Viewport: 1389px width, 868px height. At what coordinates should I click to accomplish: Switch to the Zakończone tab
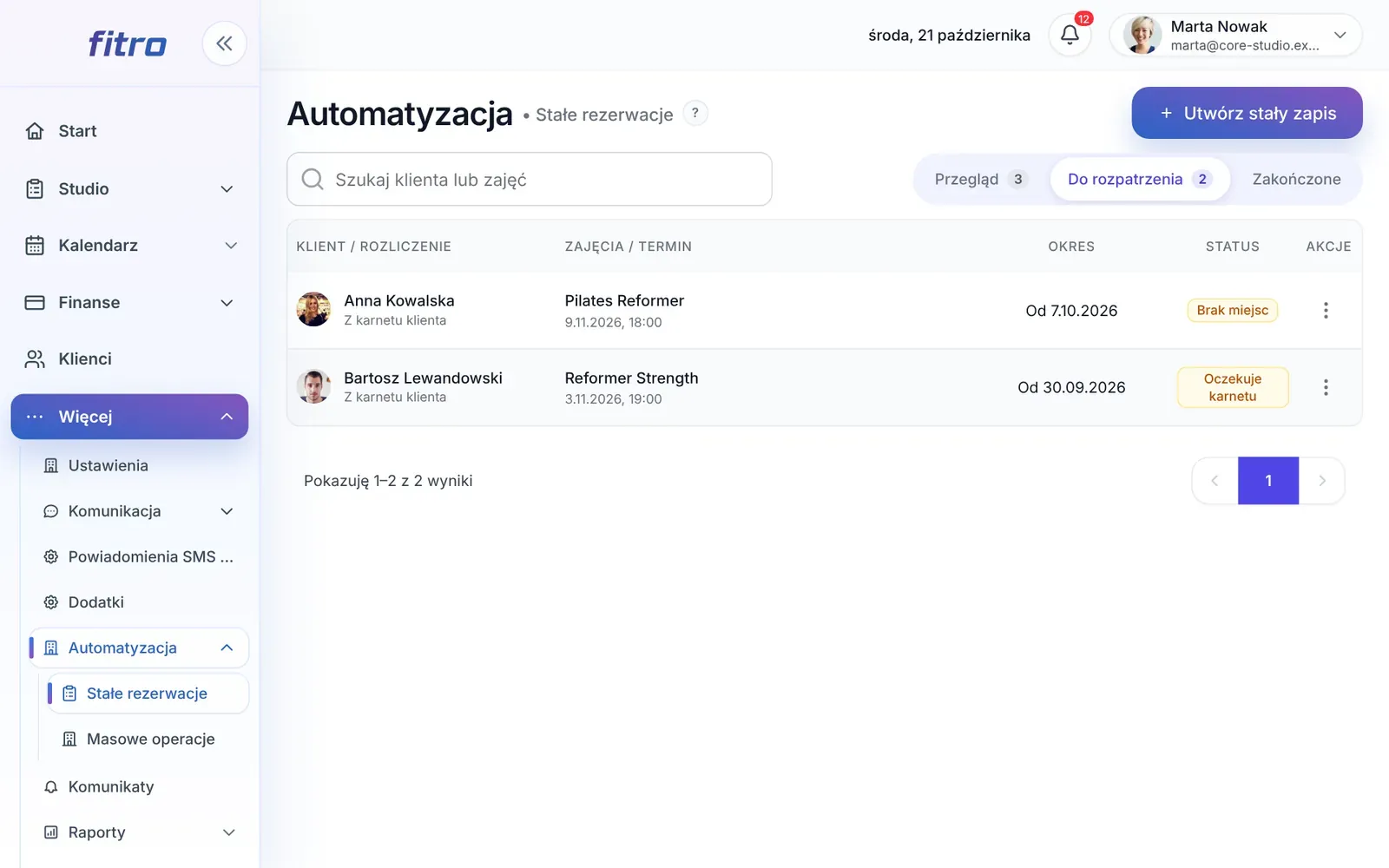[1296, 179]
